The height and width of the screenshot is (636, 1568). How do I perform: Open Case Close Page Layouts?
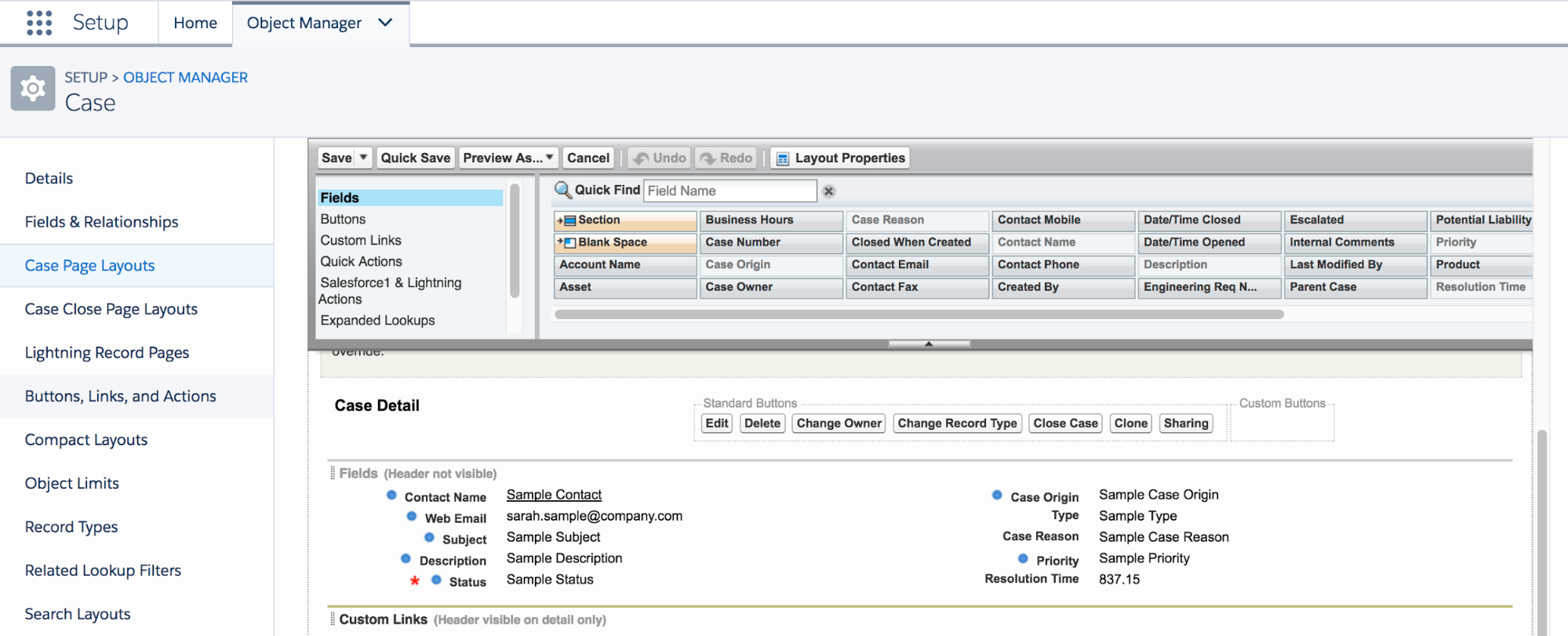tap(111, 309)
